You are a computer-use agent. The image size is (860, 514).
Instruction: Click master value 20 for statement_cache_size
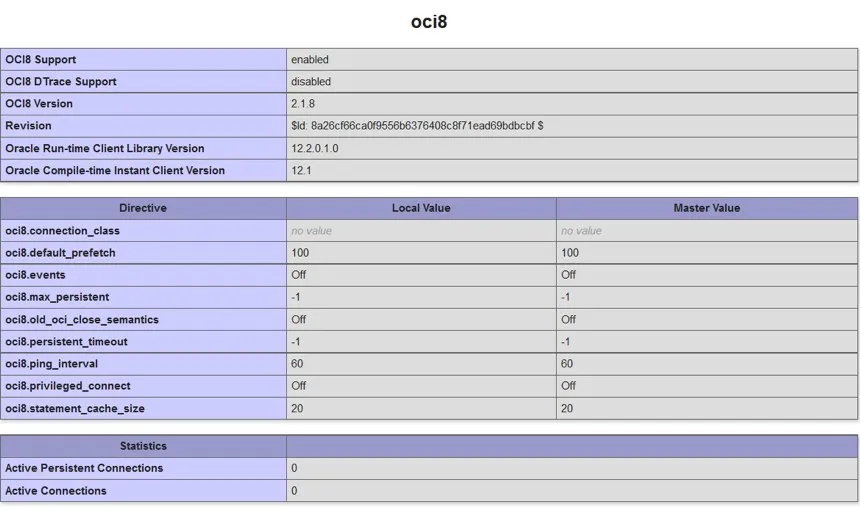click(x=567, y=409)
